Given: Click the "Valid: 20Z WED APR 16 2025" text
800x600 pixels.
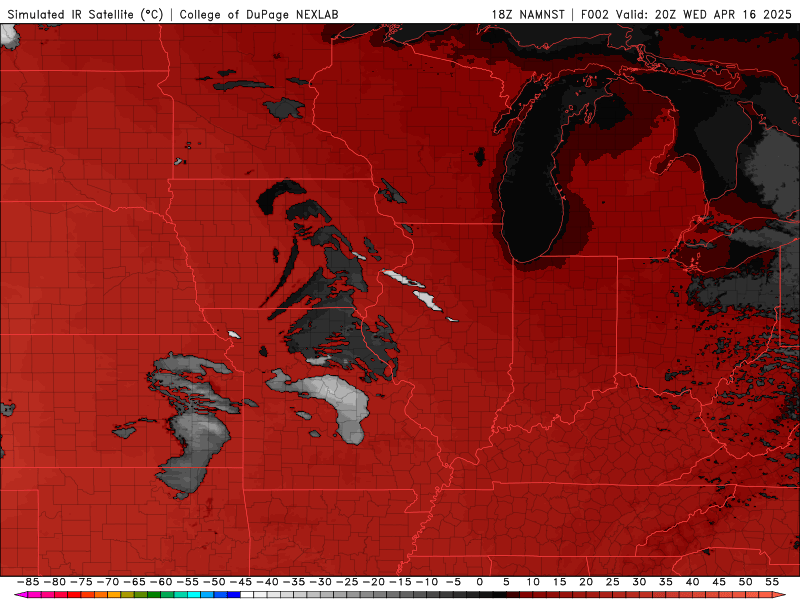Looking at the screenshot, I should [704, 14].
